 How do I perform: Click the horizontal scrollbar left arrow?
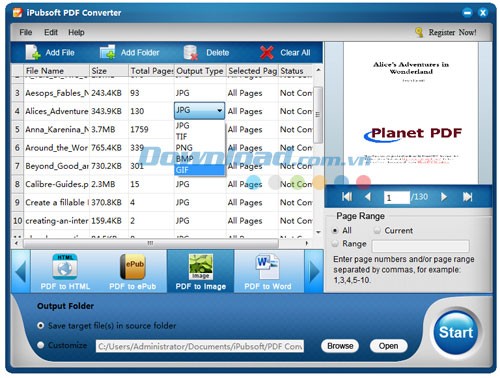pos(16,243)
